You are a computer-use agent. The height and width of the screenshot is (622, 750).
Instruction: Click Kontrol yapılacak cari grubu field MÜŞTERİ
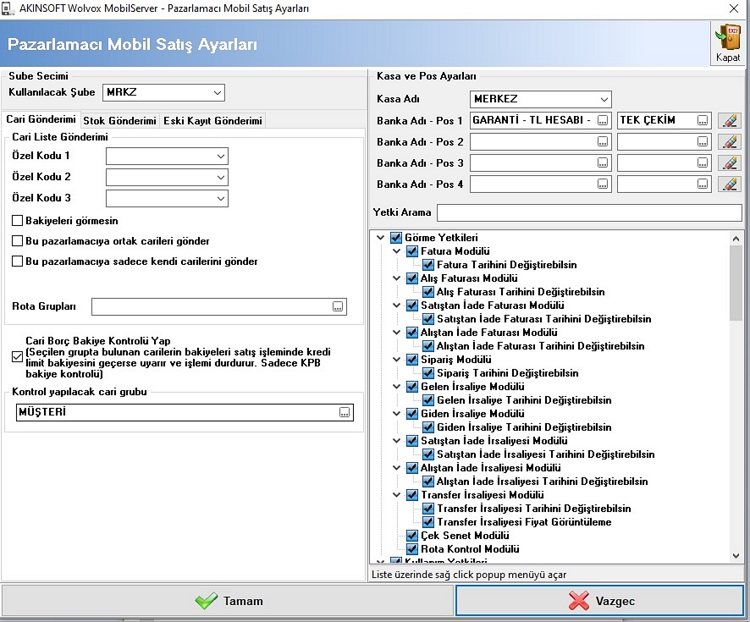pos(185,412)
